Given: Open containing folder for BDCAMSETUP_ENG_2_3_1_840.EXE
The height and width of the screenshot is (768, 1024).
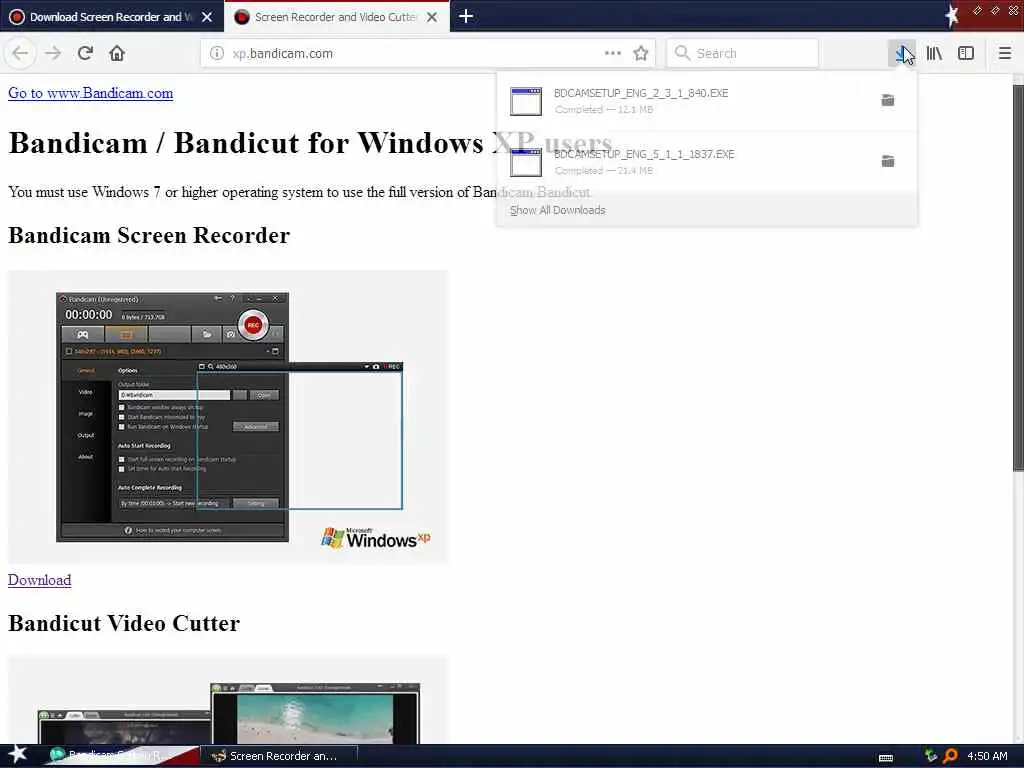Looking at the screenshot, I should coord(888,100).
